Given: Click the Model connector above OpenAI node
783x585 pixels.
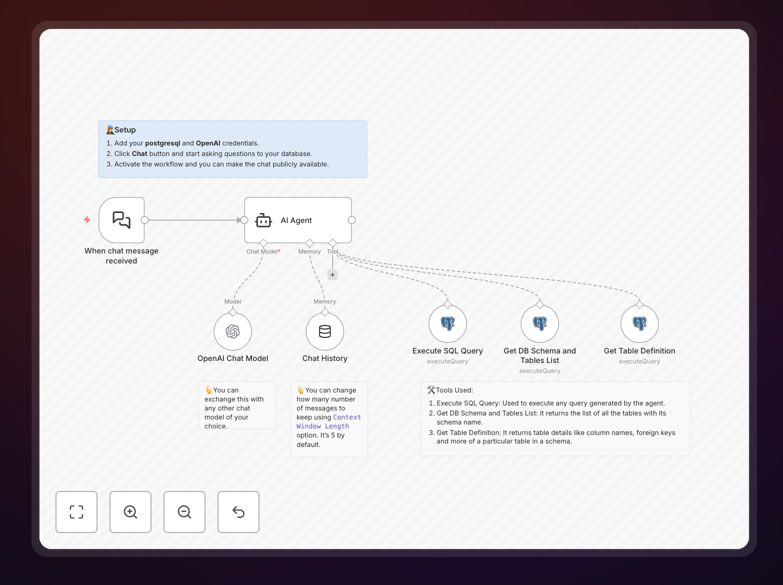Looking at the screenshot, I should click(x=233, y=312).
